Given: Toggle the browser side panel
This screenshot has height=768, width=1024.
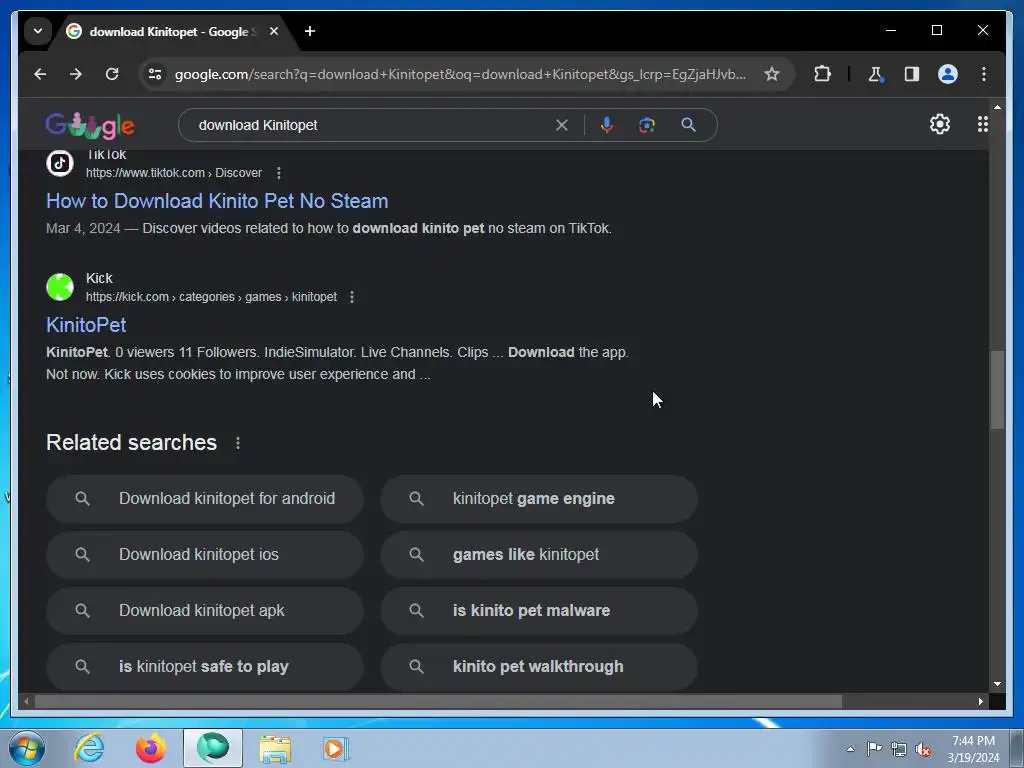Looking at the screenshot, I should coord(912,74).
